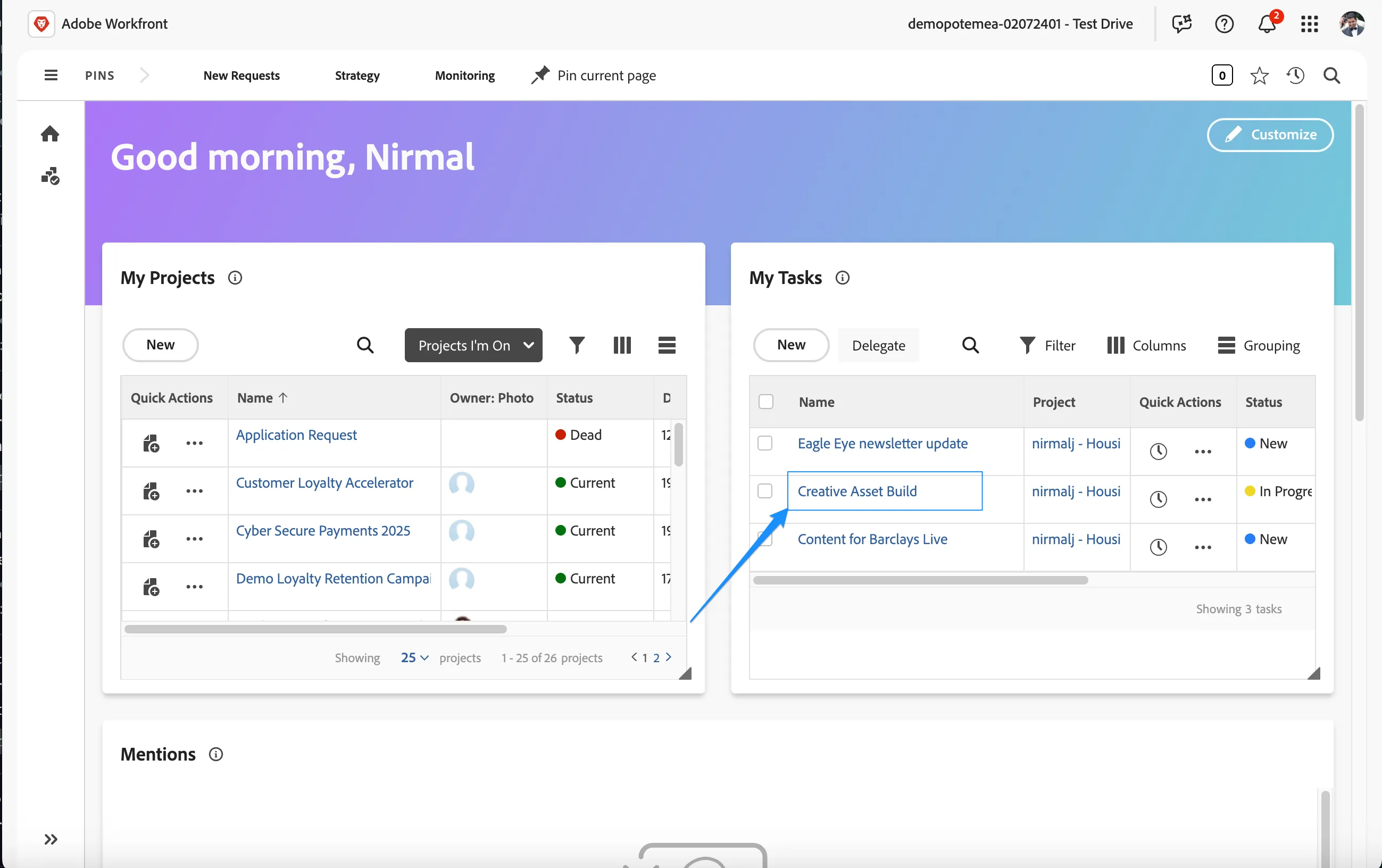Viewport: 1382px width, 868px height.
Task: Search within My Projects list
Action: click(x=365, y=345)
